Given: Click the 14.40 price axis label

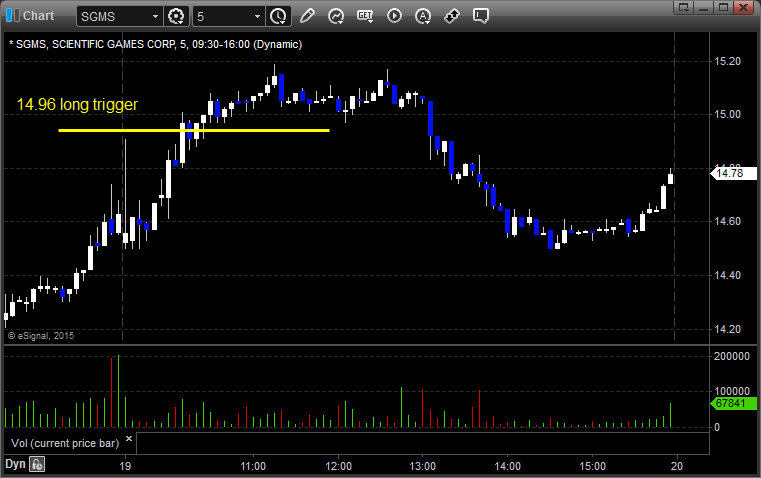Looking at the screenshot, I should pyautogui.click(x=728, y=275).
